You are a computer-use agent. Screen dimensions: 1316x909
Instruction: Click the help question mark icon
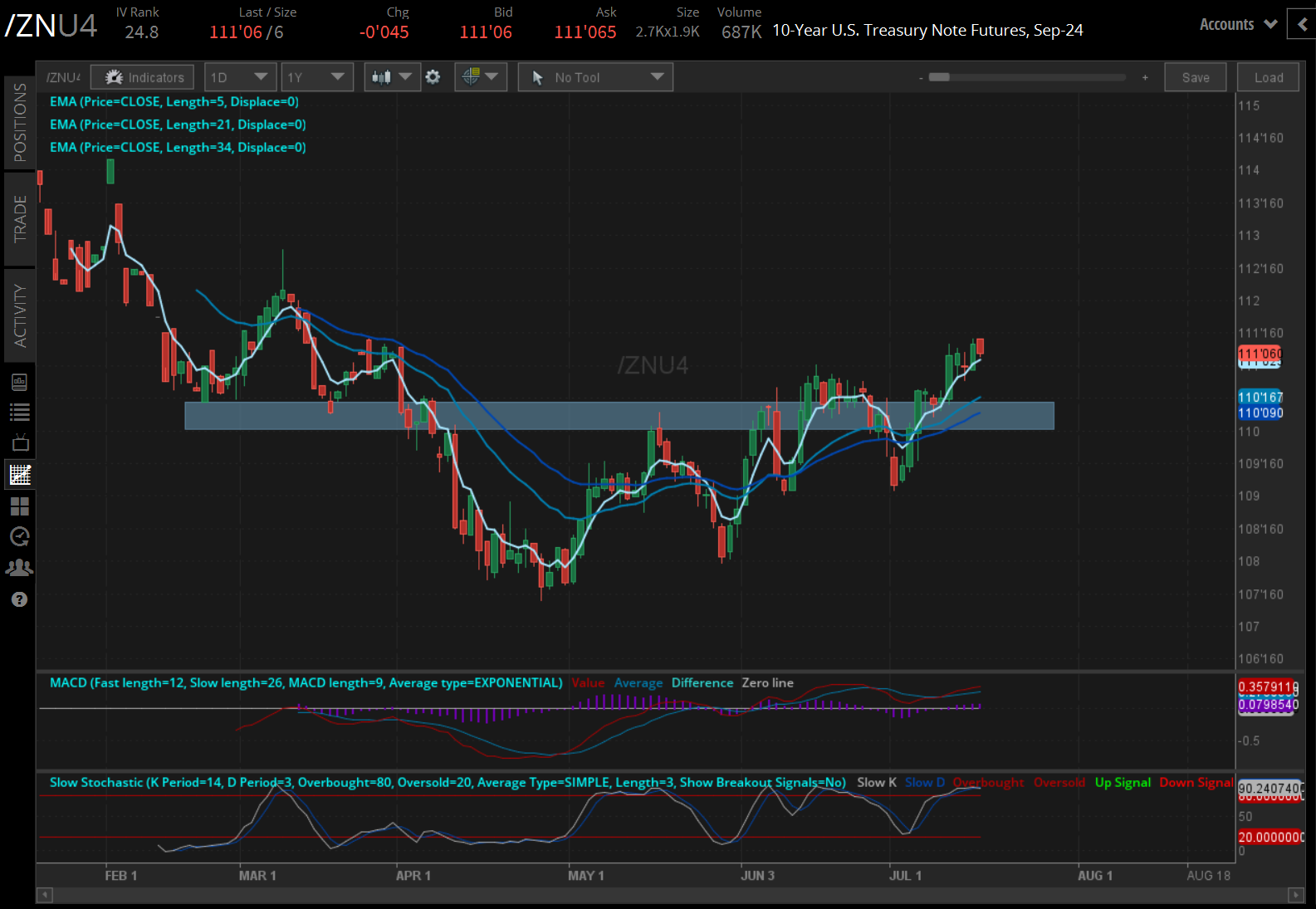pyautogui.click(x=20, y=599)
